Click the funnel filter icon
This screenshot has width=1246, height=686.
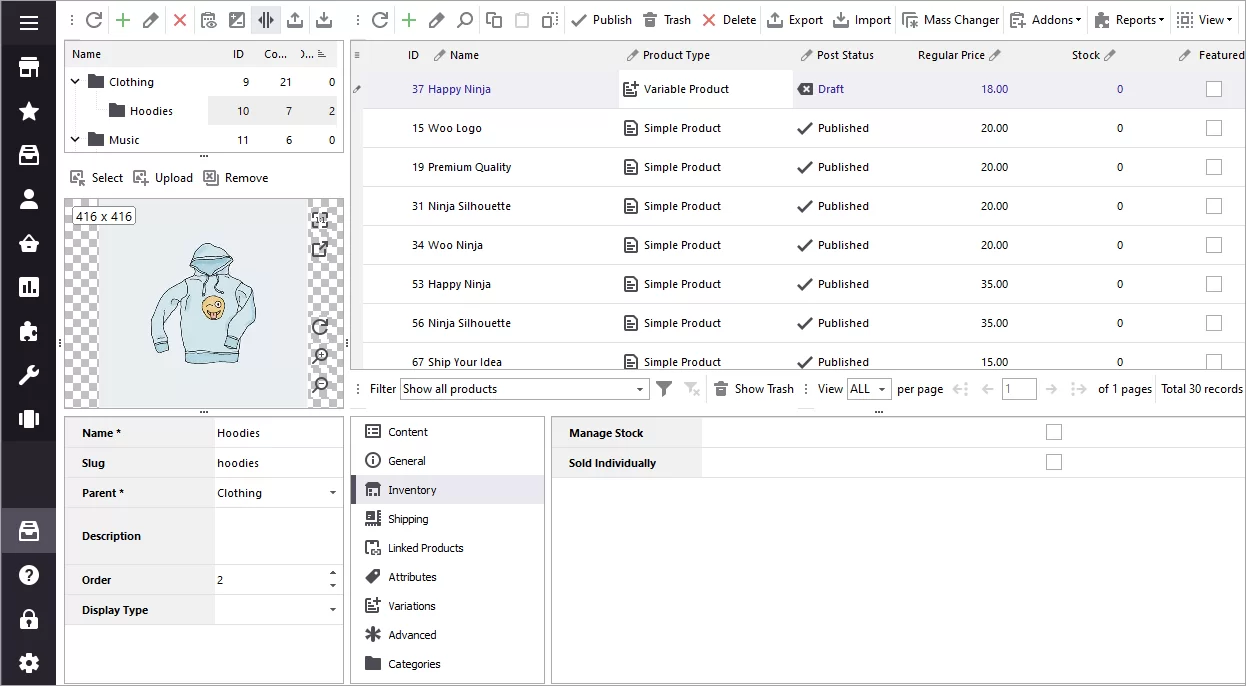(x=663, y=389)
